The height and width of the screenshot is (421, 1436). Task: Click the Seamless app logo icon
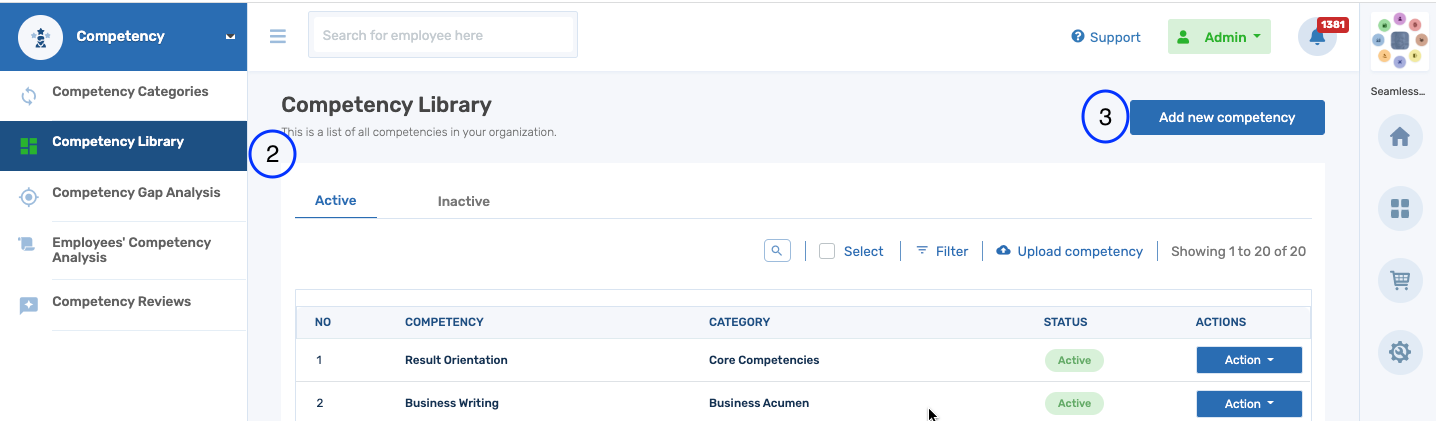click(x=1399, y=41)
